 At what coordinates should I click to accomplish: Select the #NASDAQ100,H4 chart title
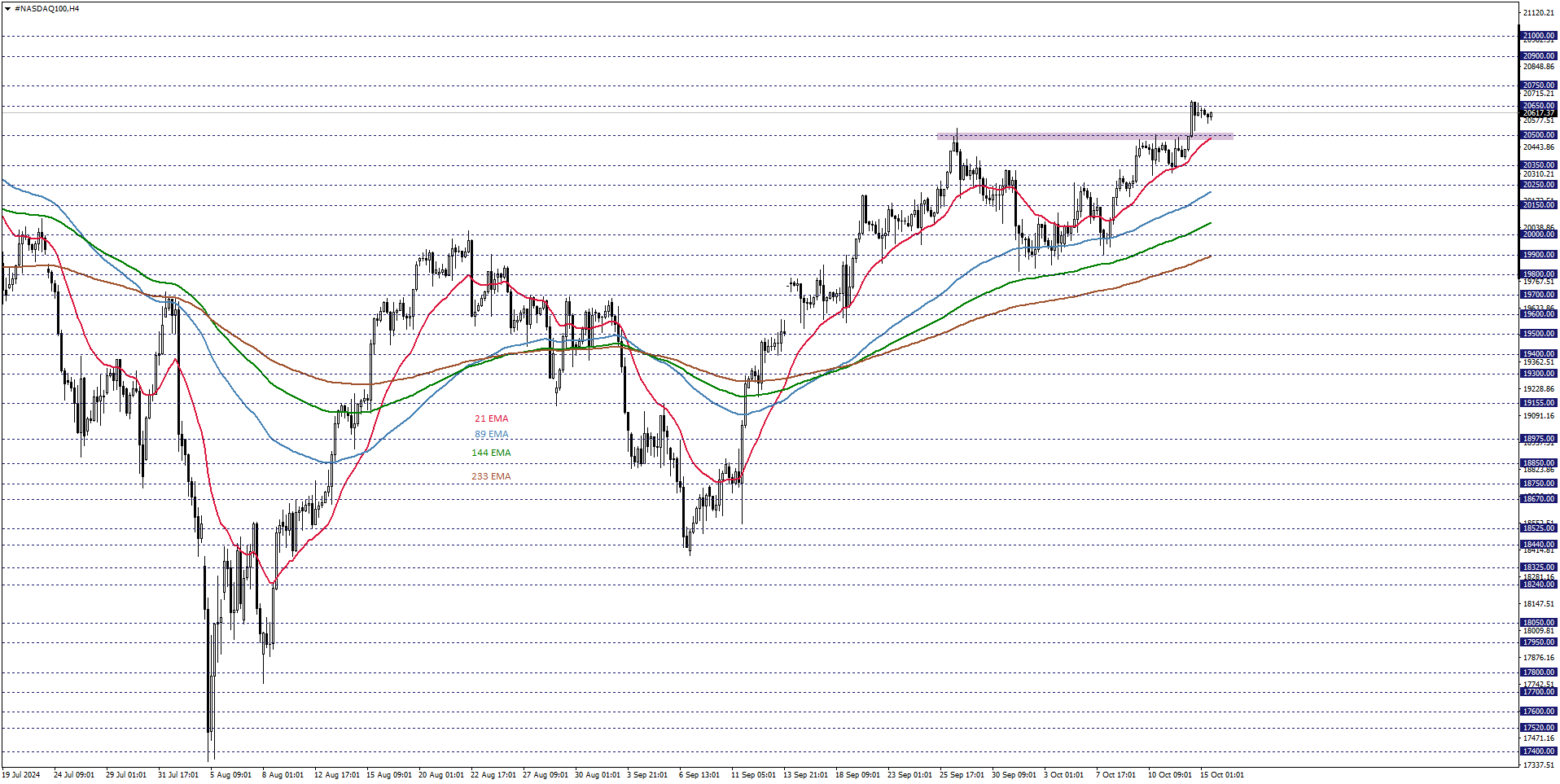click(x=47, y=9)
